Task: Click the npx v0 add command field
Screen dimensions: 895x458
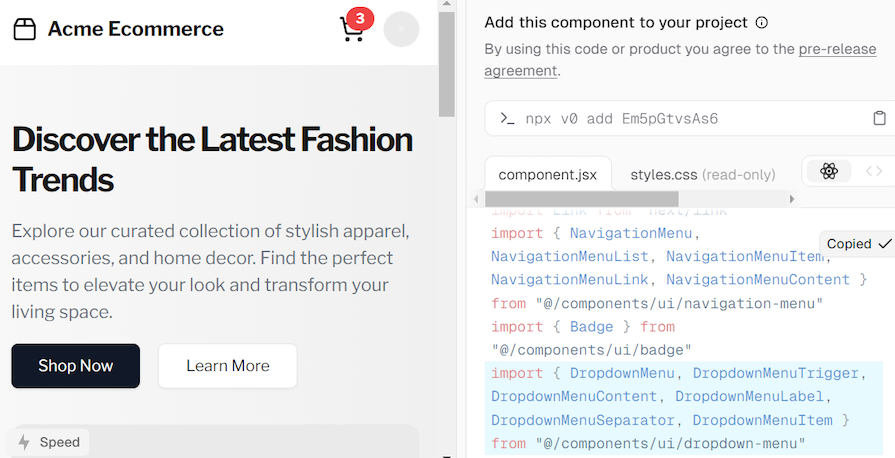Action: pos(680,119)
